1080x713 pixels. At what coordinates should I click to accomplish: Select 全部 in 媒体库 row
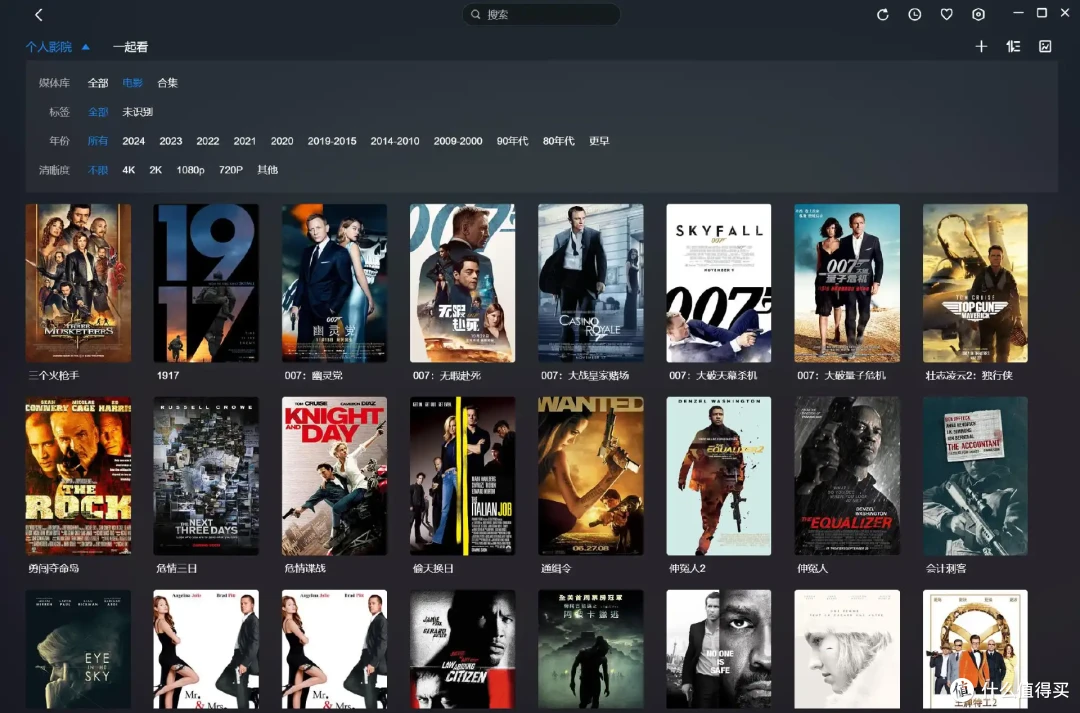[98, 83]
